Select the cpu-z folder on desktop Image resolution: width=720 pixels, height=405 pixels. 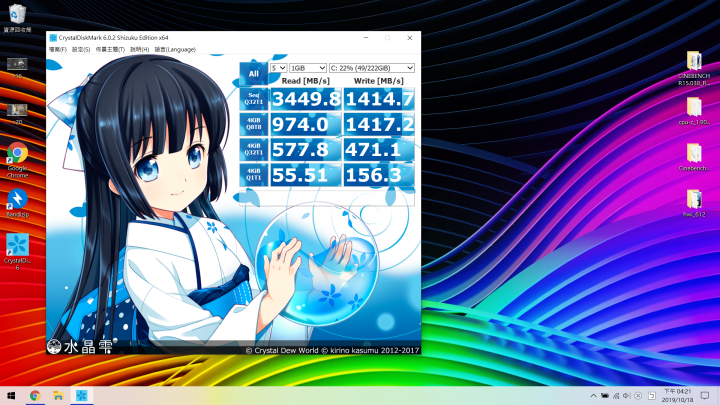694,111
